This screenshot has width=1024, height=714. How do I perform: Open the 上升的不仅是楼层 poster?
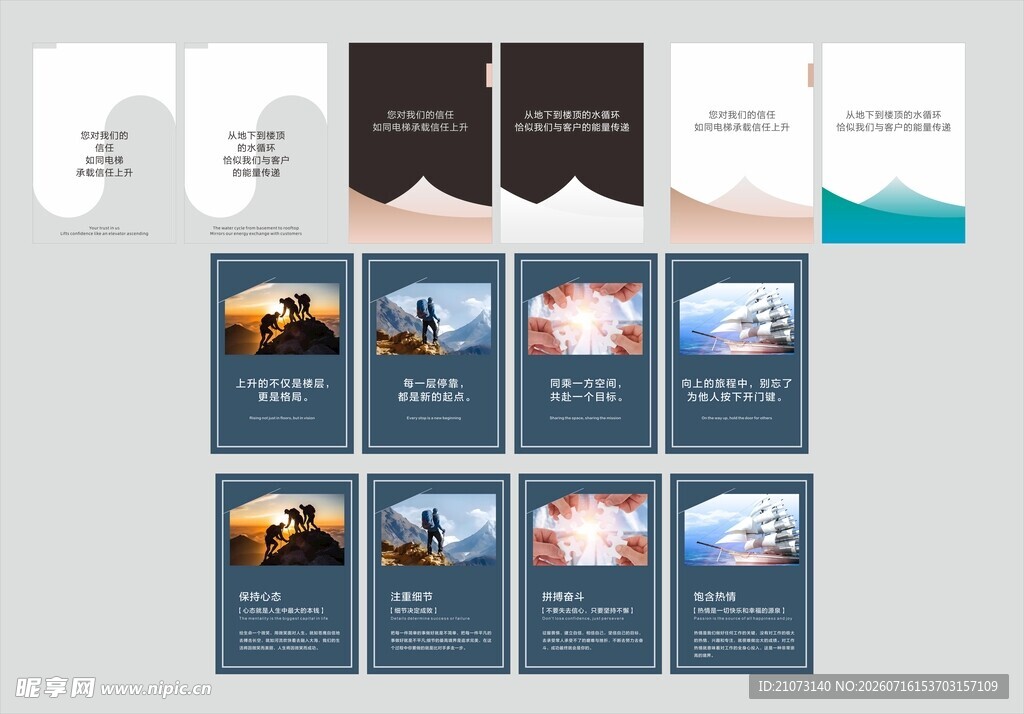[x=282, y=353]
